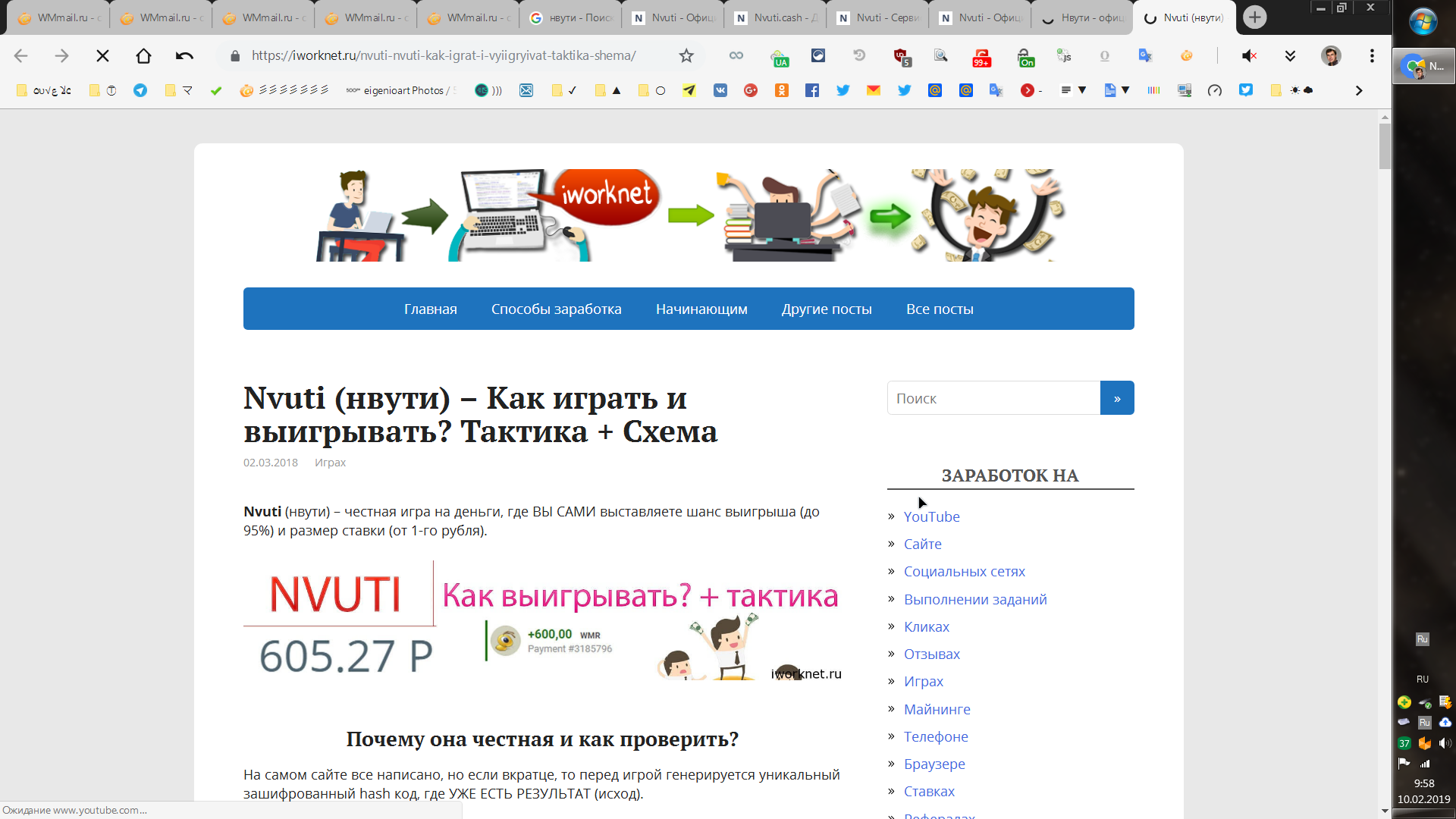Click the red 99+ badge extension
Image resolution: width=1456 pixels, height=819 pixels.
click(982, 55)
